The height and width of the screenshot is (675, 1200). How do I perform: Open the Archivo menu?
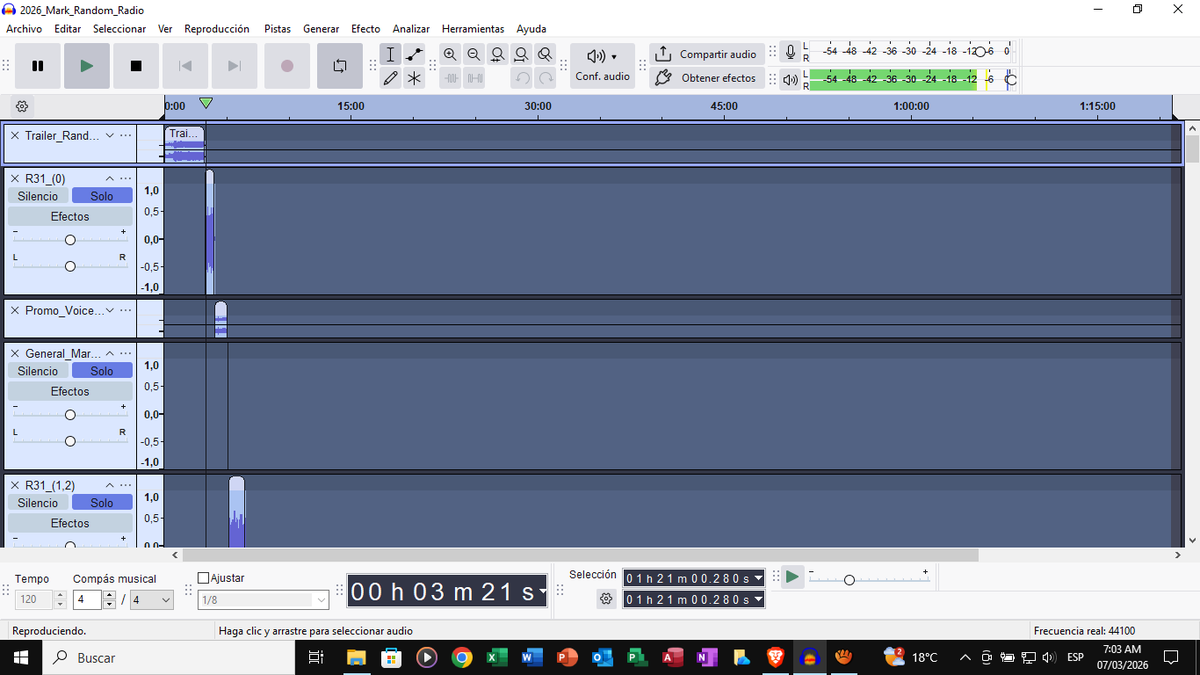pyautogui.click(x=24, y=29)
